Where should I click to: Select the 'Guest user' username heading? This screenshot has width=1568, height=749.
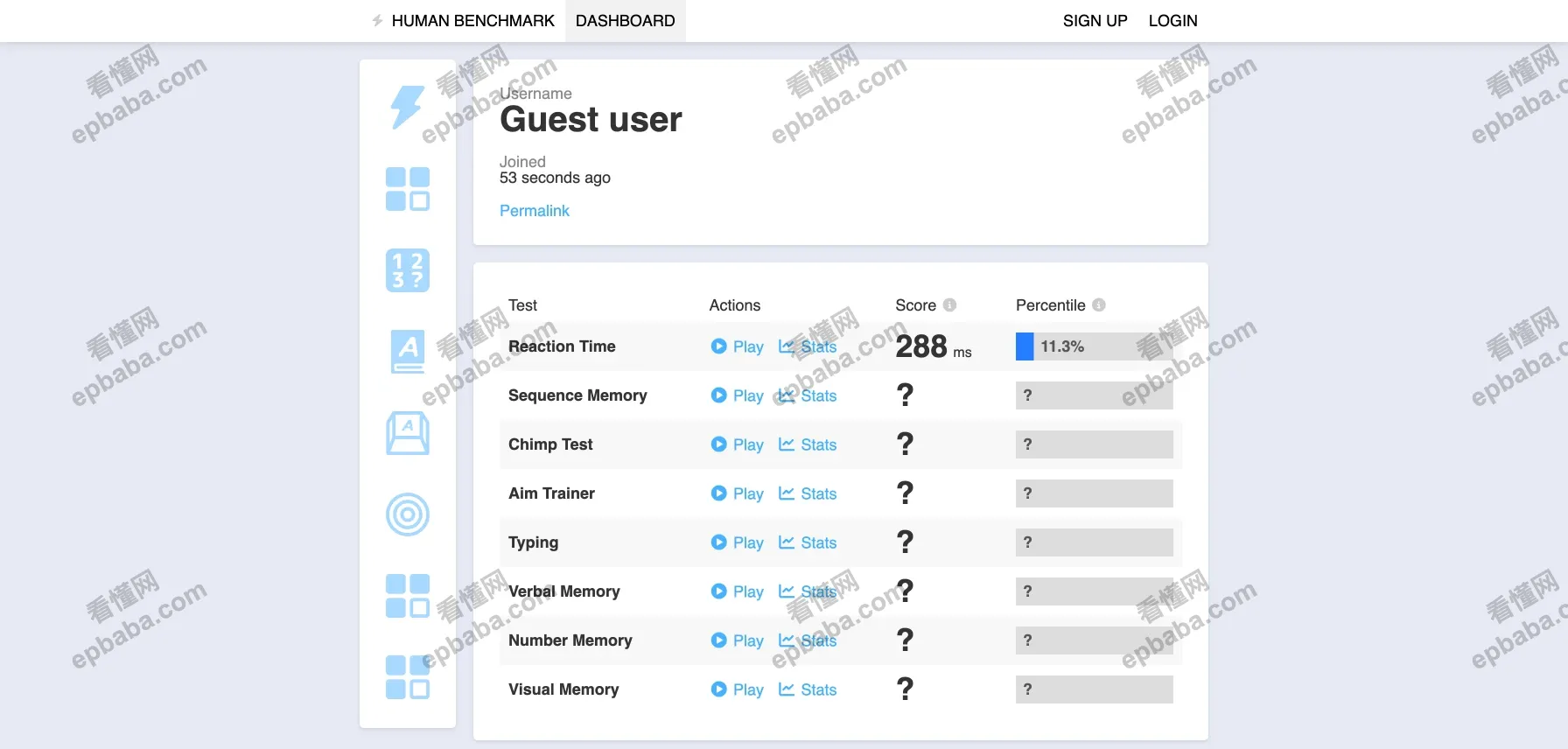click(591, 119)
